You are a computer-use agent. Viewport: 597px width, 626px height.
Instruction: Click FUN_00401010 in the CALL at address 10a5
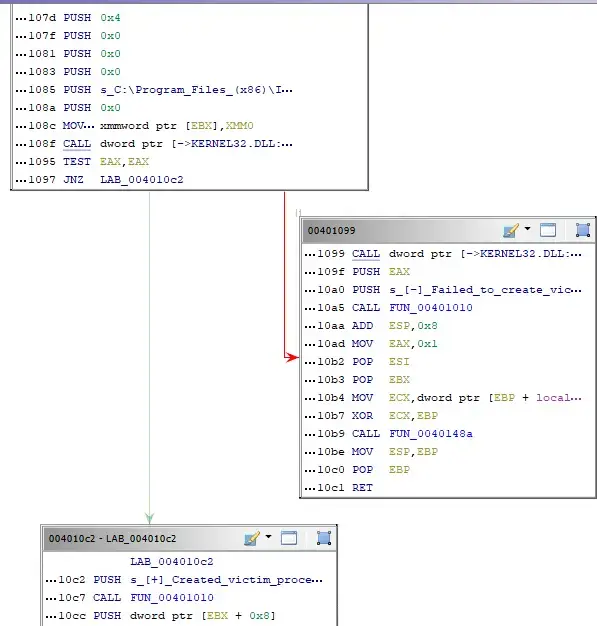[431, 308]
